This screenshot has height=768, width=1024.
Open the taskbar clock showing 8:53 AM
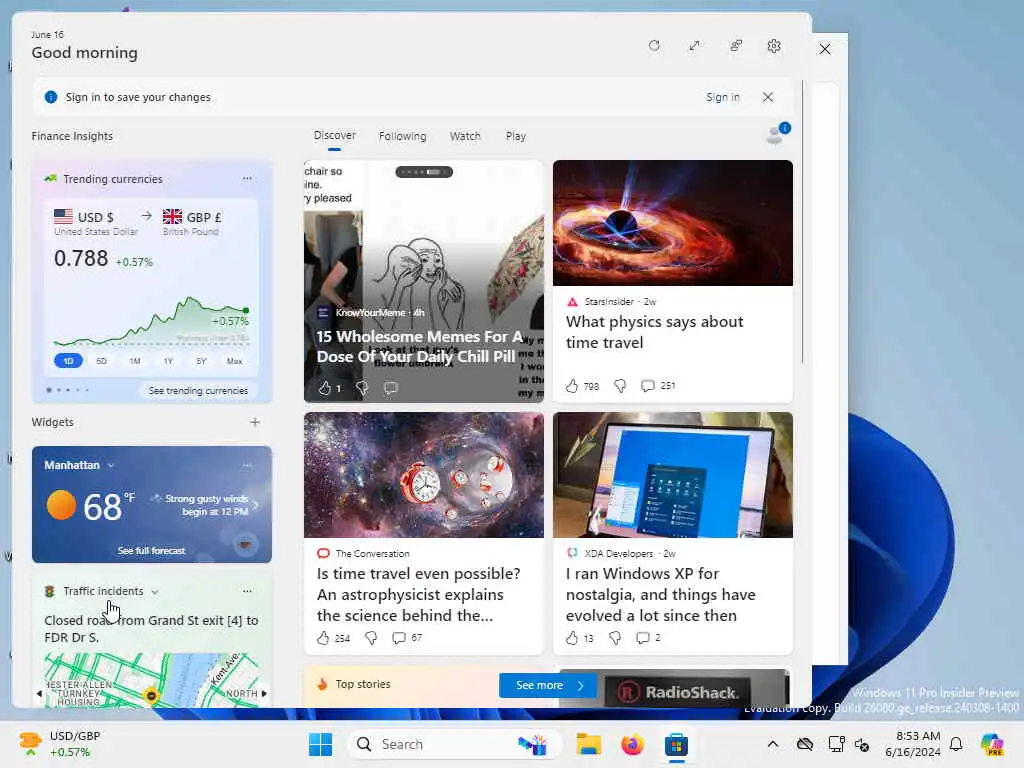pyautogui.click(x=913, y=744)
